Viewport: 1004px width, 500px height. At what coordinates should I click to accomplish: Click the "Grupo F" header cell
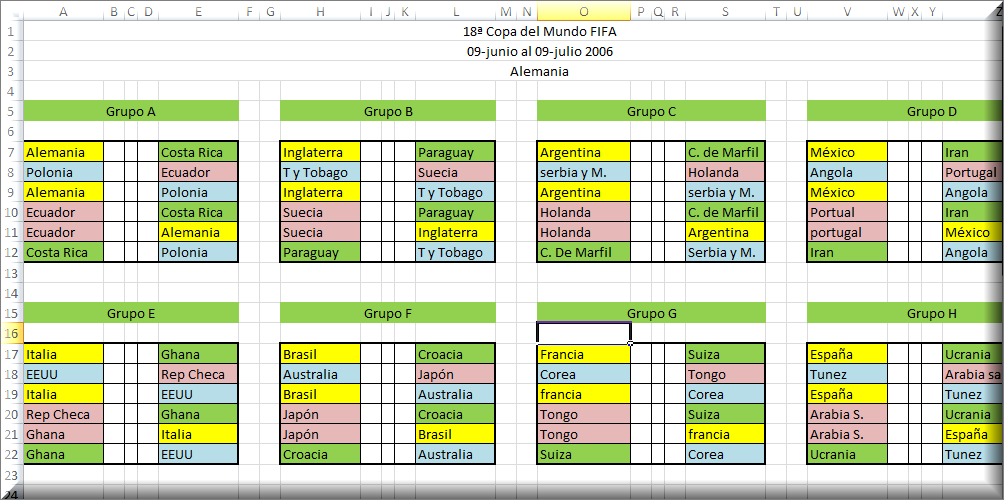click(388, 313)
